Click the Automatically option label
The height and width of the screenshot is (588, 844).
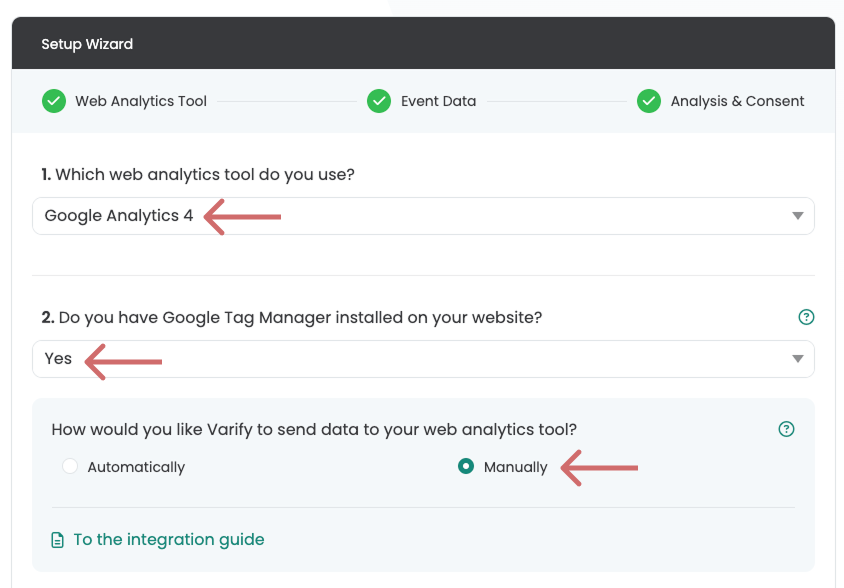136,467
